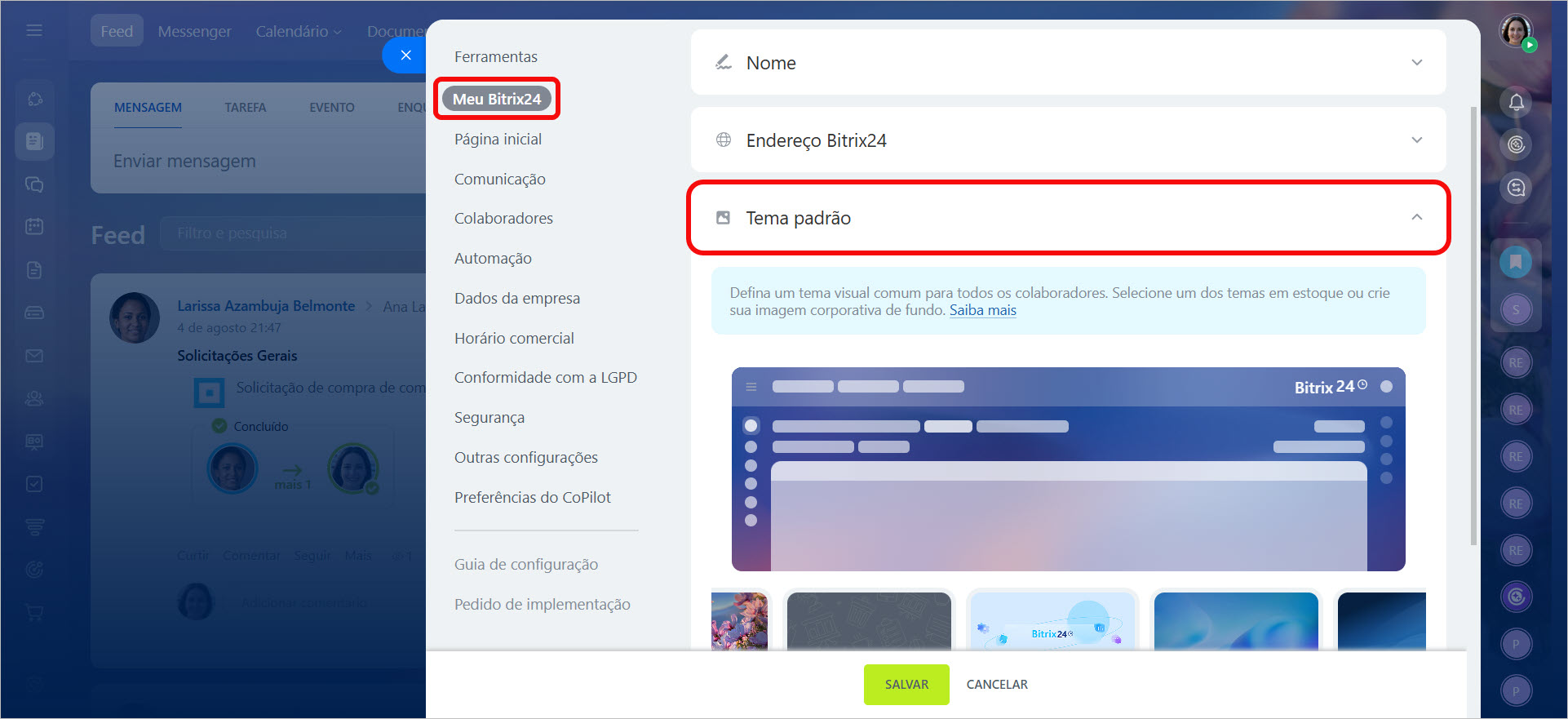Viewport: 1568px width, 719px height.
Task: Close the settings slider panel with the X button
Action: point(405,55)
